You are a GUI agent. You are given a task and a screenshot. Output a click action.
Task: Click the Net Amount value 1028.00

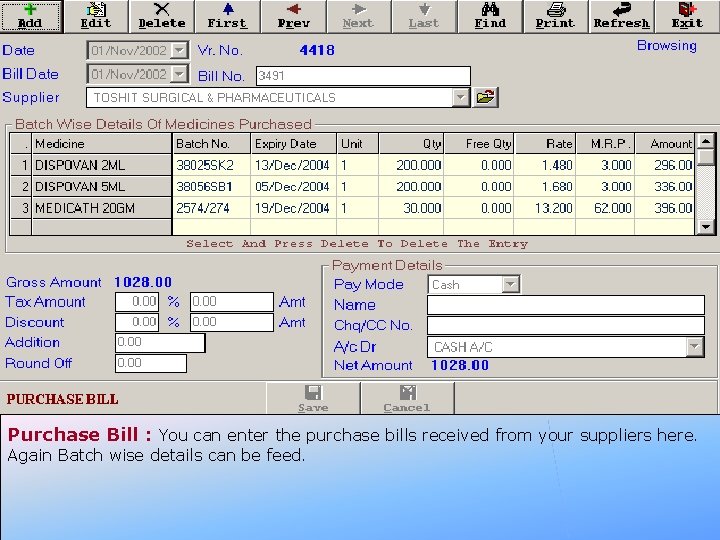pyautogui.click(x=460, y=366)
